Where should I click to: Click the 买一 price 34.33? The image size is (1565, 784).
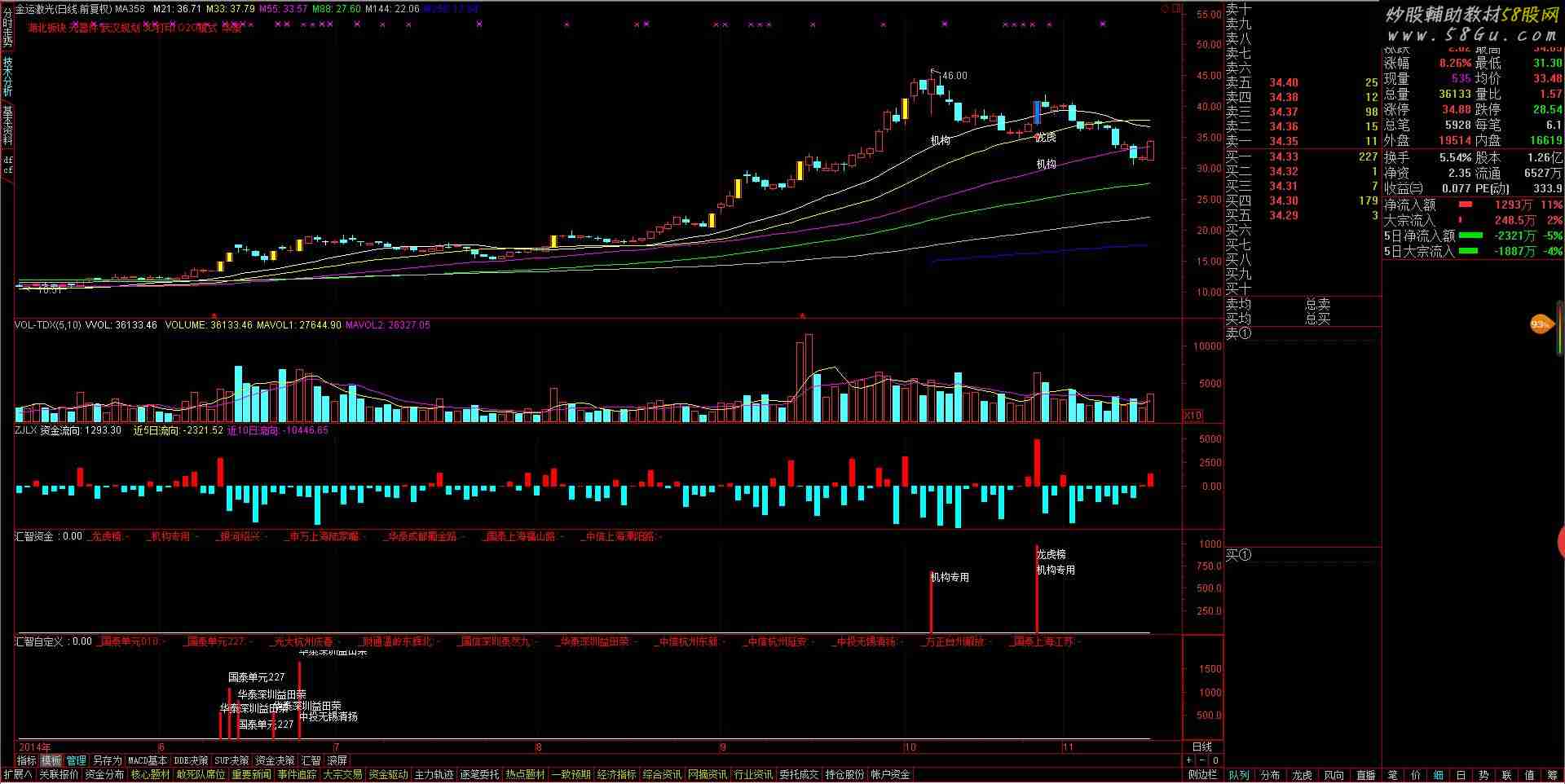click(1284, 156)
